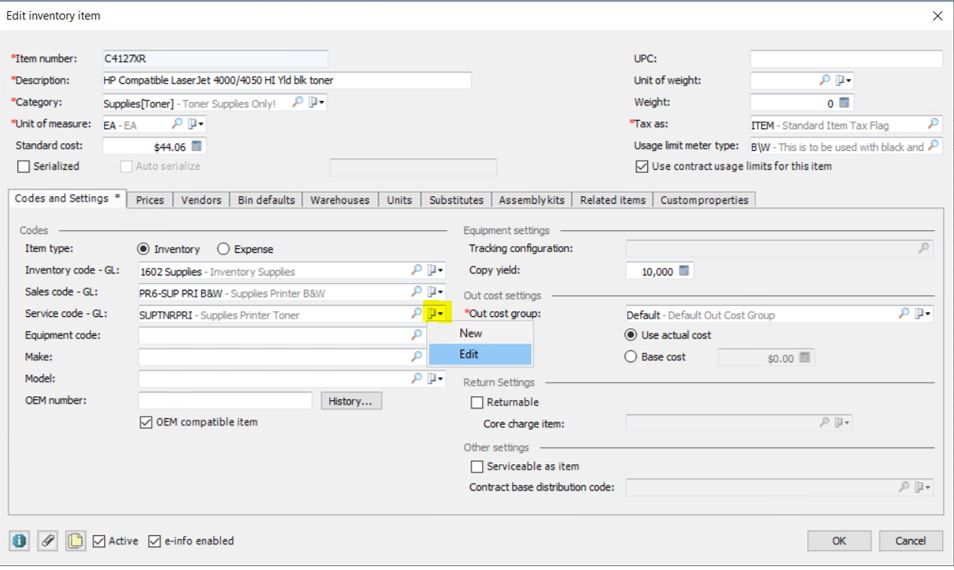Image resolution: width=954 pixels, height=570 pixels.
Task: Expand the Category new/edit dropdown
Action: click(x=316, y=102)
